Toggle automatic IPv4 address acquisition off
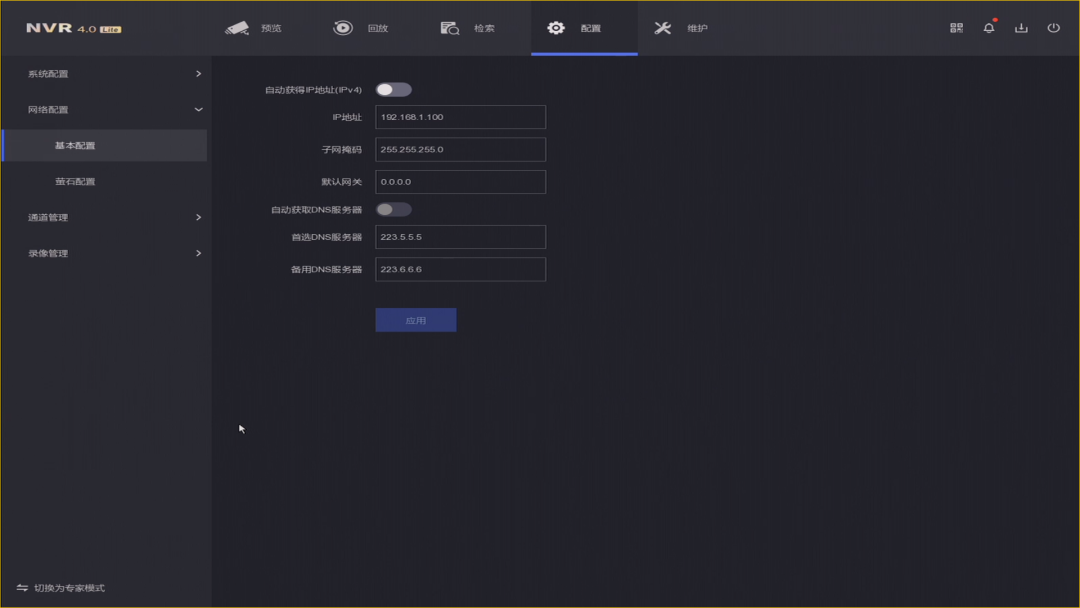The image size is (1080, 608). 393,89
